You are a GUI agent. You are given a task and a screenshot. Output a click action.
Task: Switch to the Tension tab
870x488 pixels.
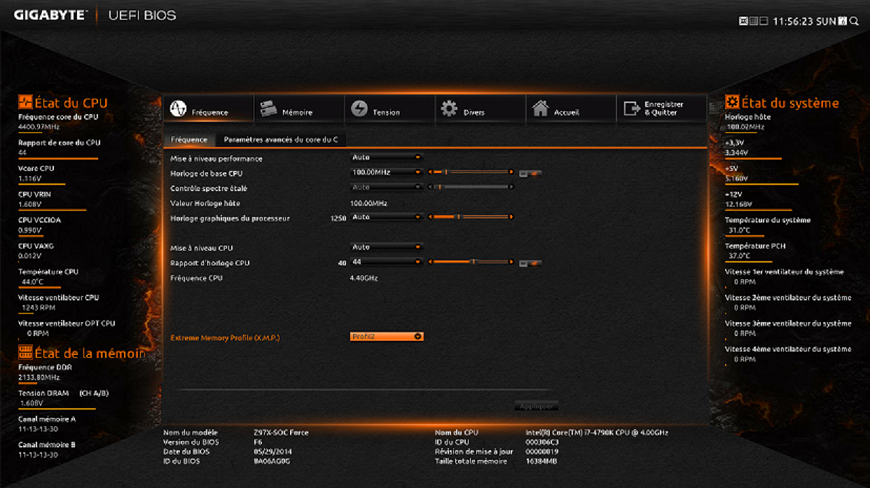(x=390, y=109)
